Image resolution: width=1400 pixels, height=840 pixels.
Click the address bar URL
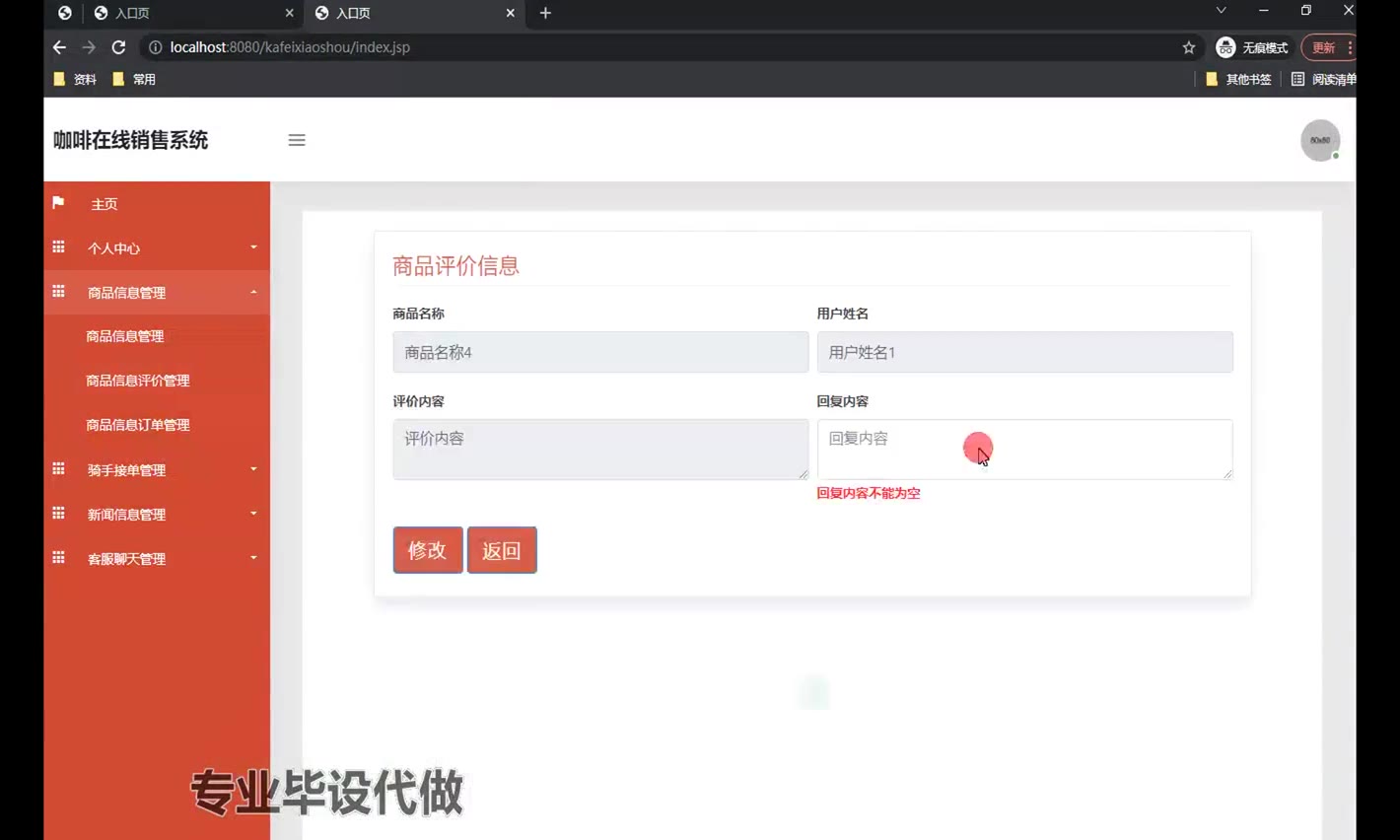click(x=290, y=47)
